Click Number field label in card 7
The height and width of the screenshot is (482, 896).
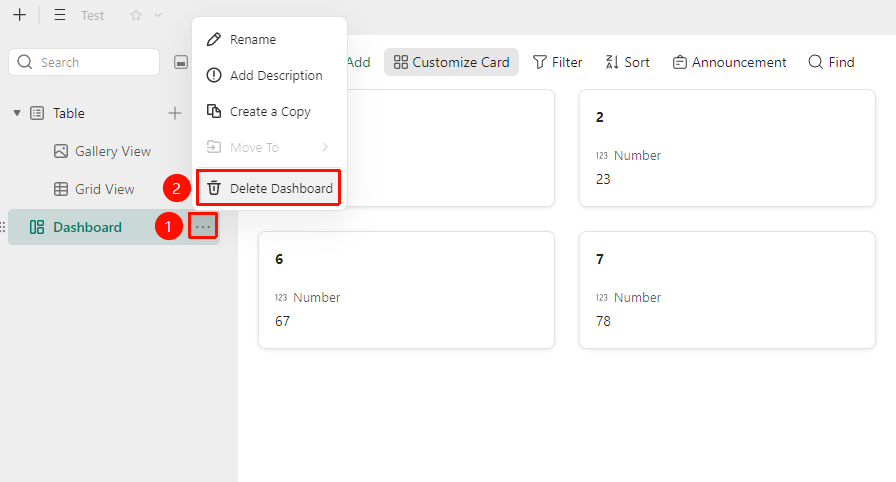pos(637,298)
